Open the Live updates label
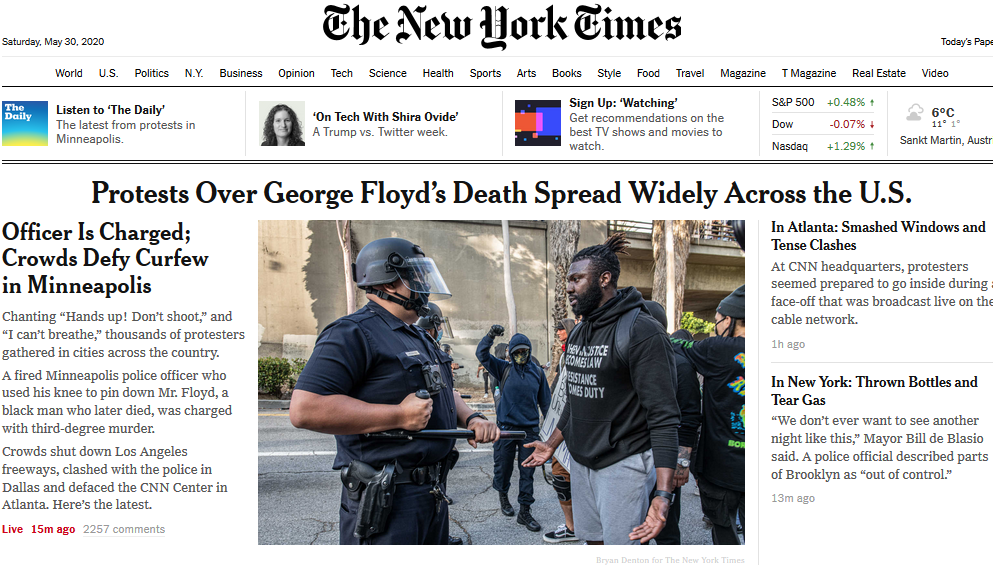The height and width of the screenshot is (565, 993). (x=12, y=530)
